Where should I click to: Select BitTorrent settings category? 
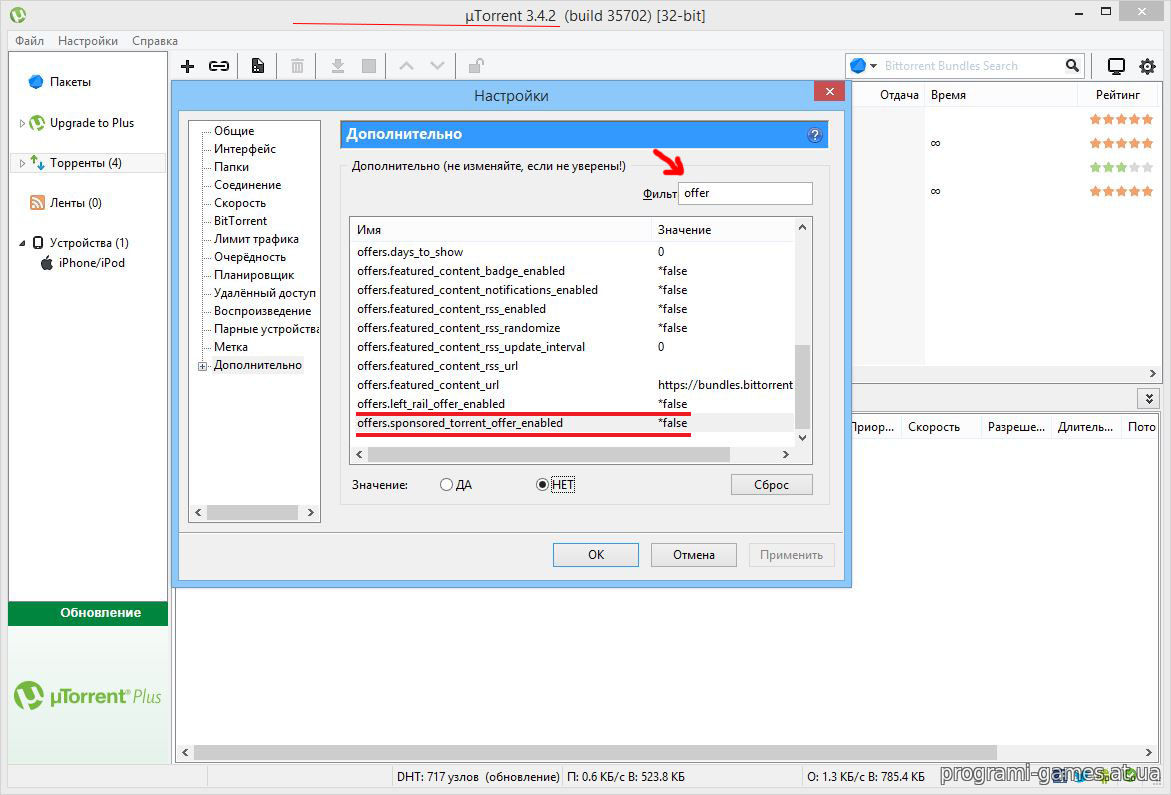point(240,221)
